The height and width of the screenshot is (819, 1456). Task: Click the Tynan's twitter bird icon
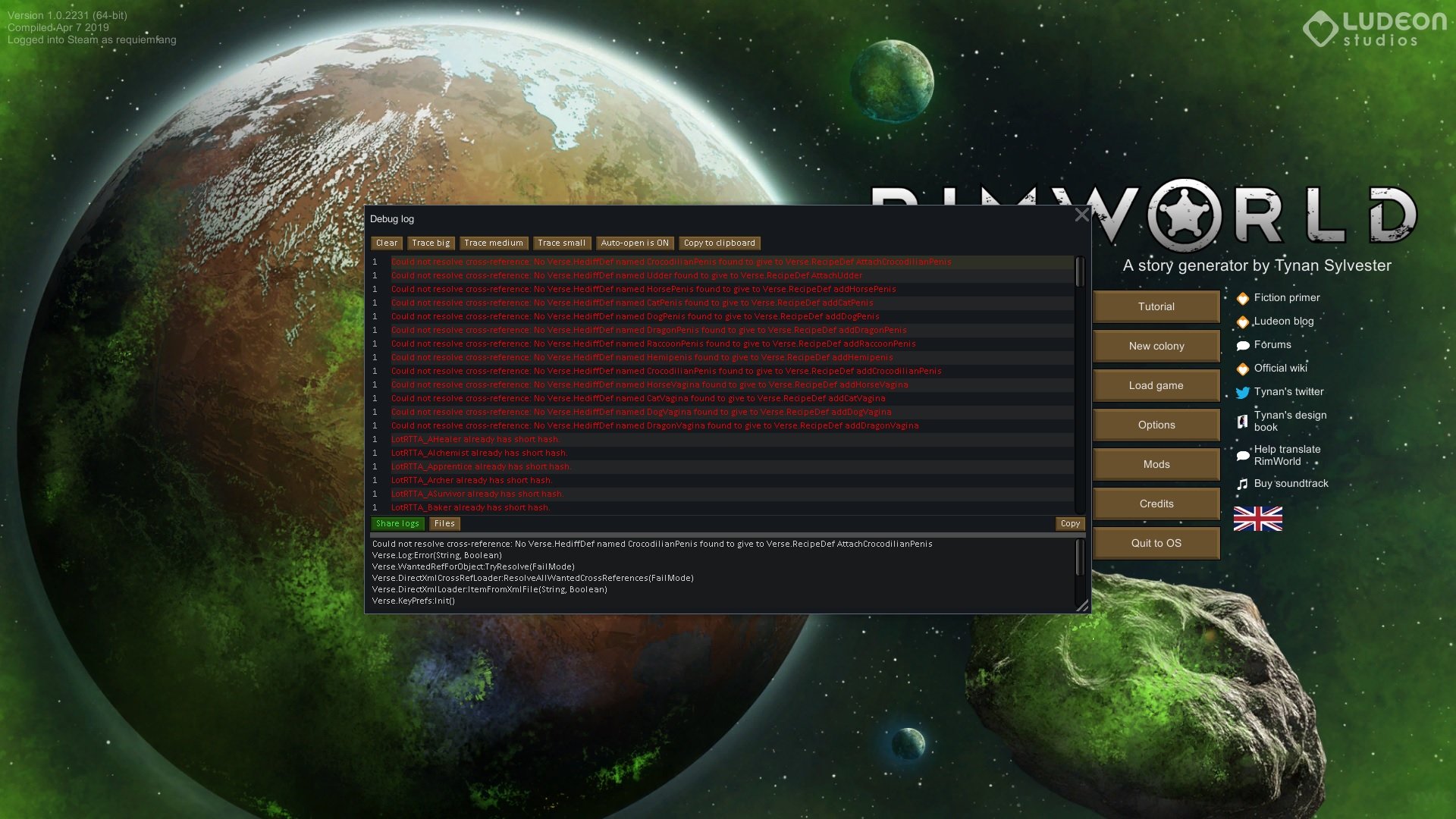tap(1242, 391)
